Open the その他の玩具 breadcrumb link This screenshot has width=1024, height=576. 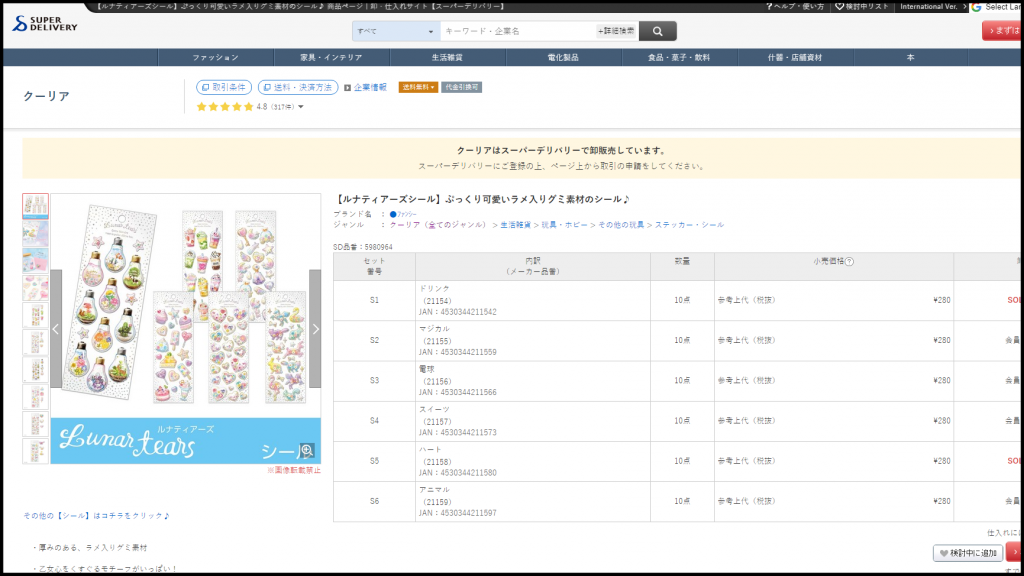pyautogui.click(x=621, y=225)
